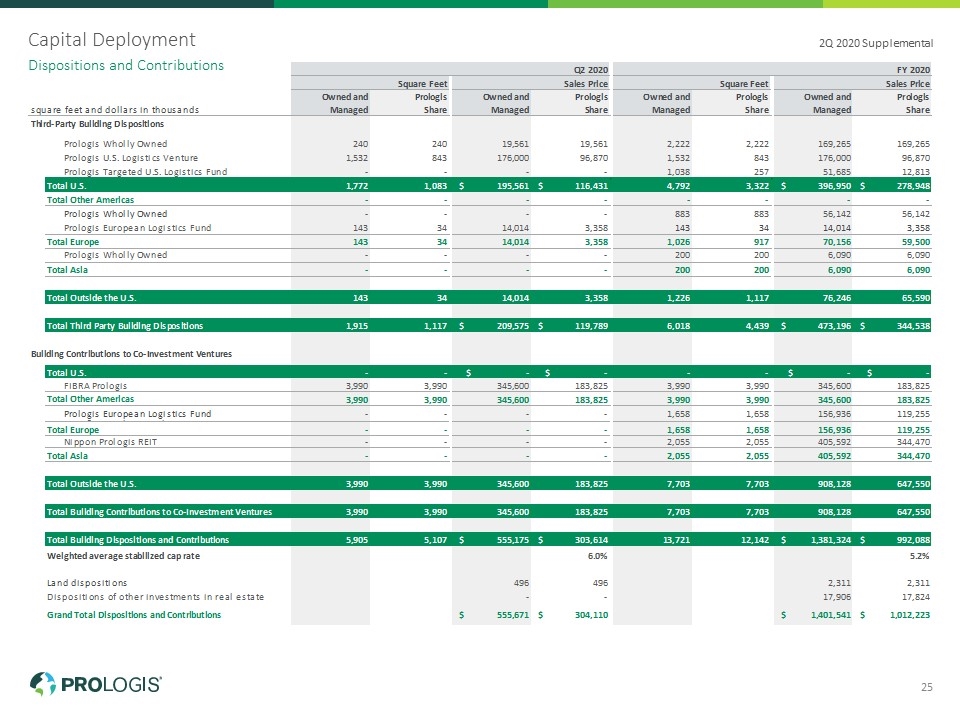
Task: Select the value 119,255 in Total Europe contributions row
Action: point(913,430)
